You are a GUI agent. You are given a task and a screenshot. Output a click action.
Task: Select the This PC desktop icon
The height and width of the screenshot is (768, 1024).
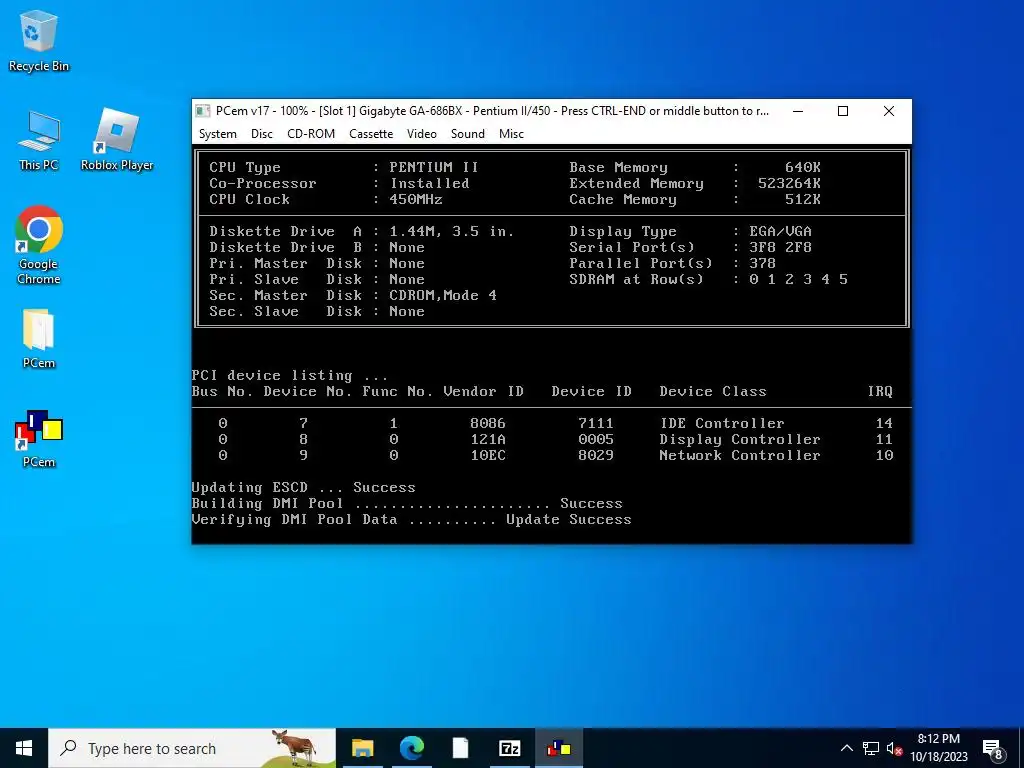point(39,140)
